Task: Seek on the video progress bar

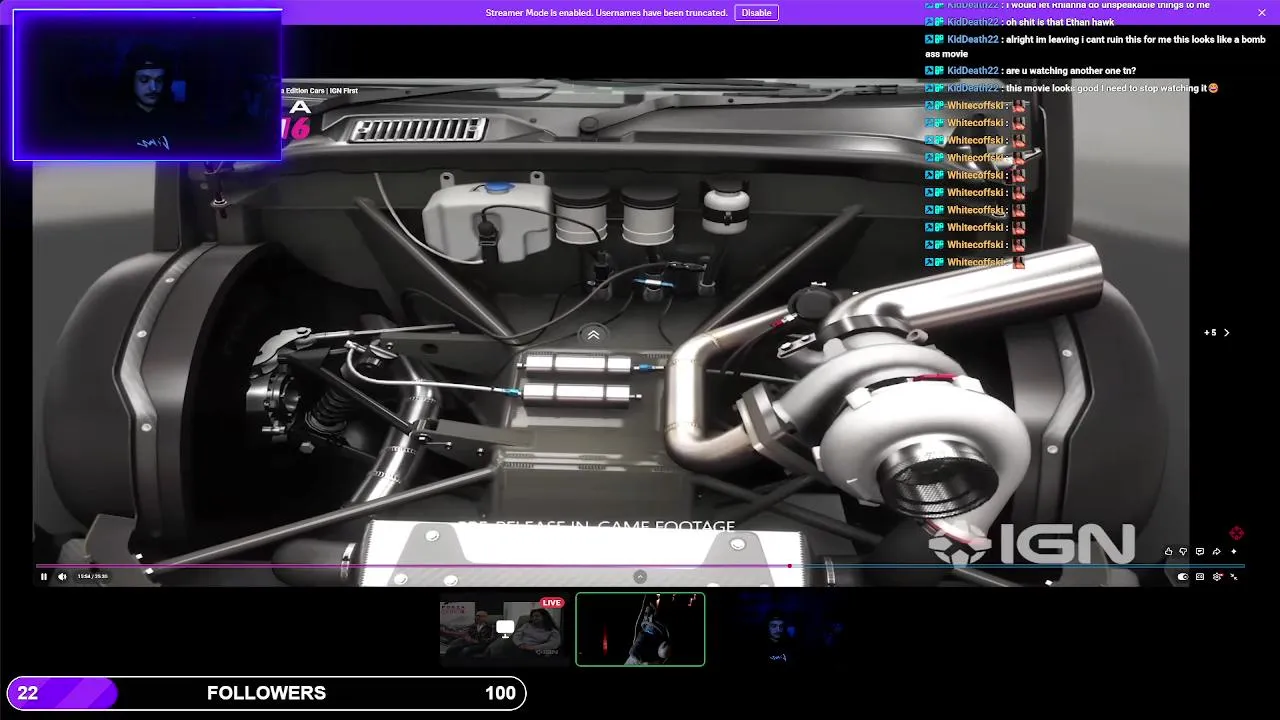Action: click(x=640, y=566)
